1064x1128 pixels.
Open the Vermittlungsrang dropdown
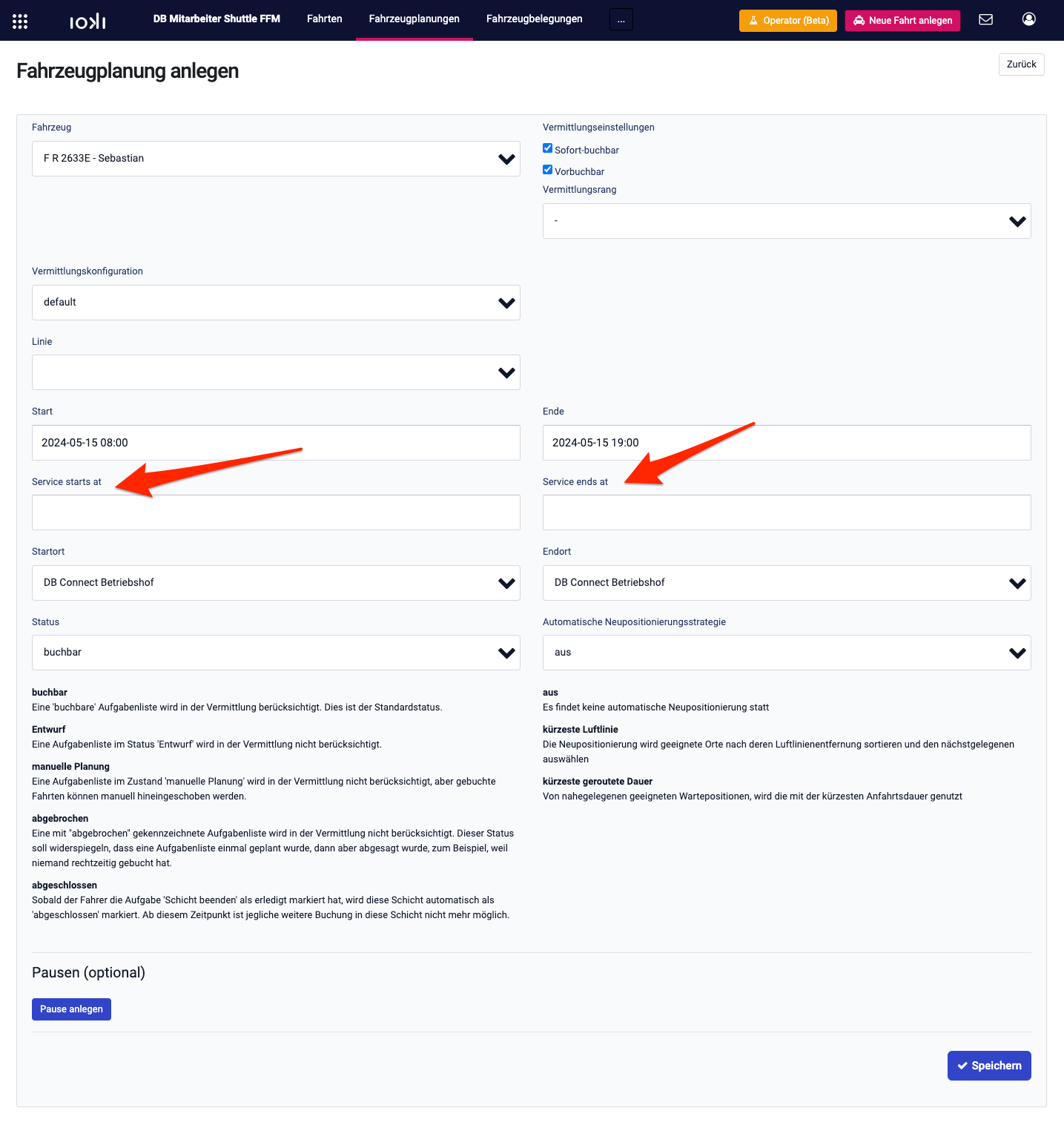tap(787, 221)
